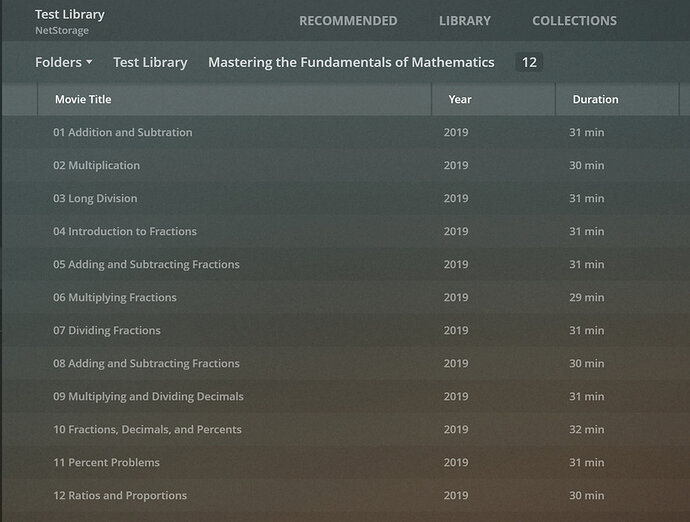Image resolution: width=690 pixels, height=522 pixels.
Task: Open the Folders dropdown
Action: tap(64, 62)
